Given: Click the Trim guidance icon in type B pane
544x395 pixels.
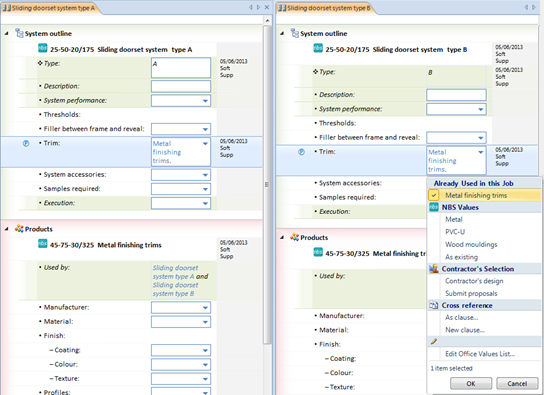Looking at the screenshot, I should click(301, 152).
